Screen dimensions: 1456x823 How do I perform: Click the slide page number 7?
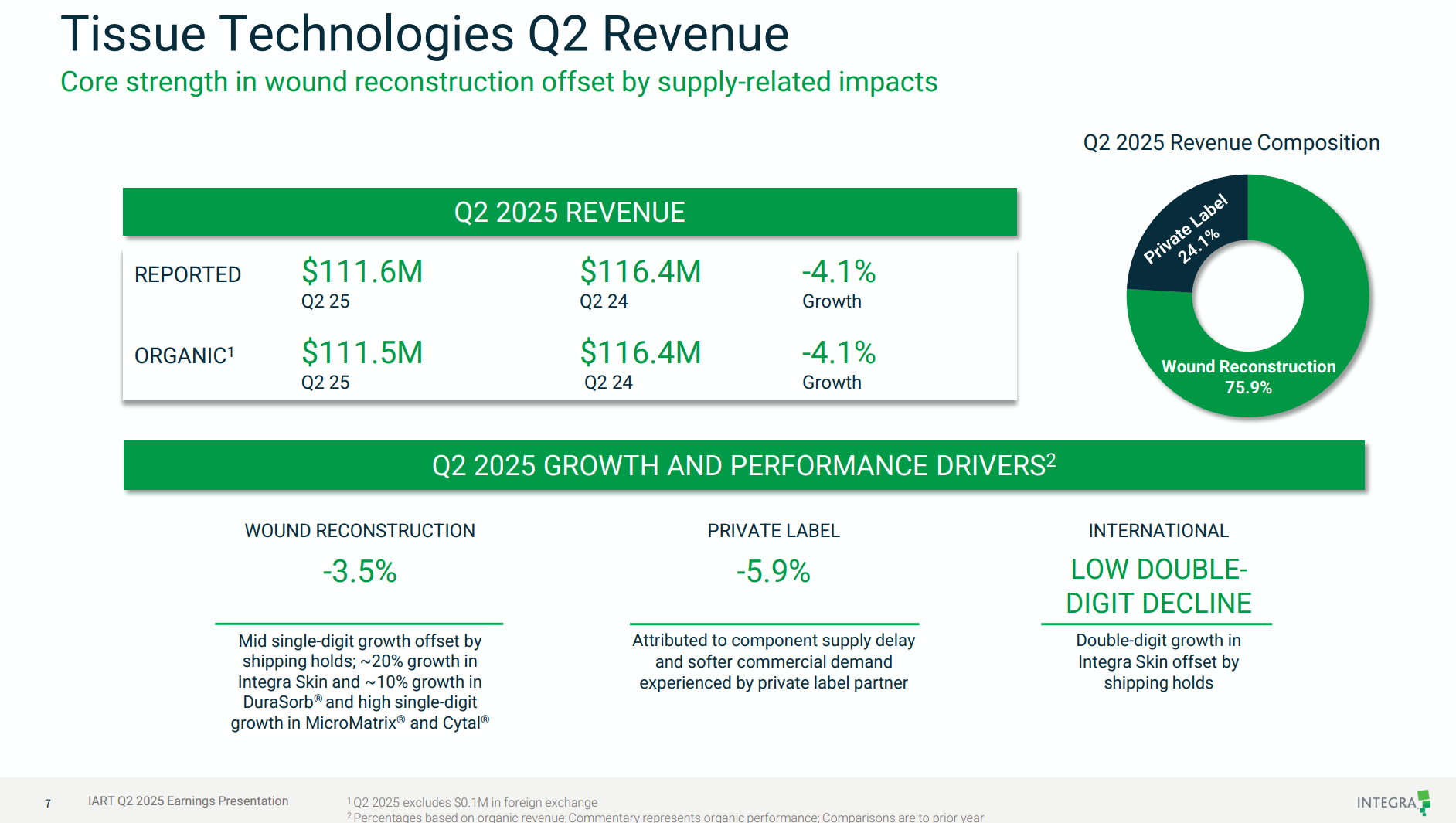(48, 804)
